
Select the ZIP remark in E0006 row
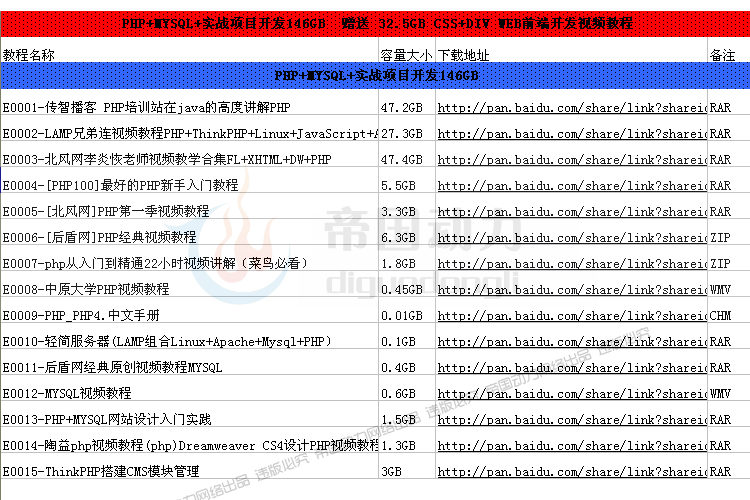click(729, 233)
